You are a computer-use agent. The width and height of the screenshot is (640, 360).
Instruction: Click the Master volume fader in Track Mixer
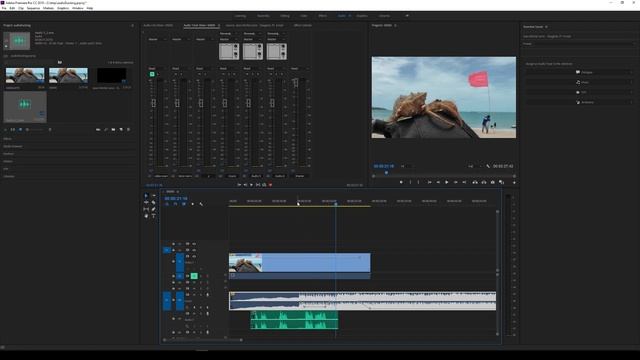point(296,82)
